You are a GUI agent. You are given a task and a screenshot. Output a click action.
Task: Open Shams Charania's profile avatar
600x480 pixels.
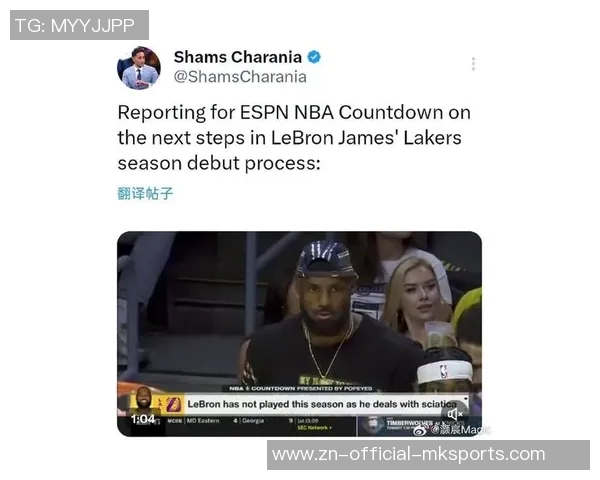tap(139, 68)
